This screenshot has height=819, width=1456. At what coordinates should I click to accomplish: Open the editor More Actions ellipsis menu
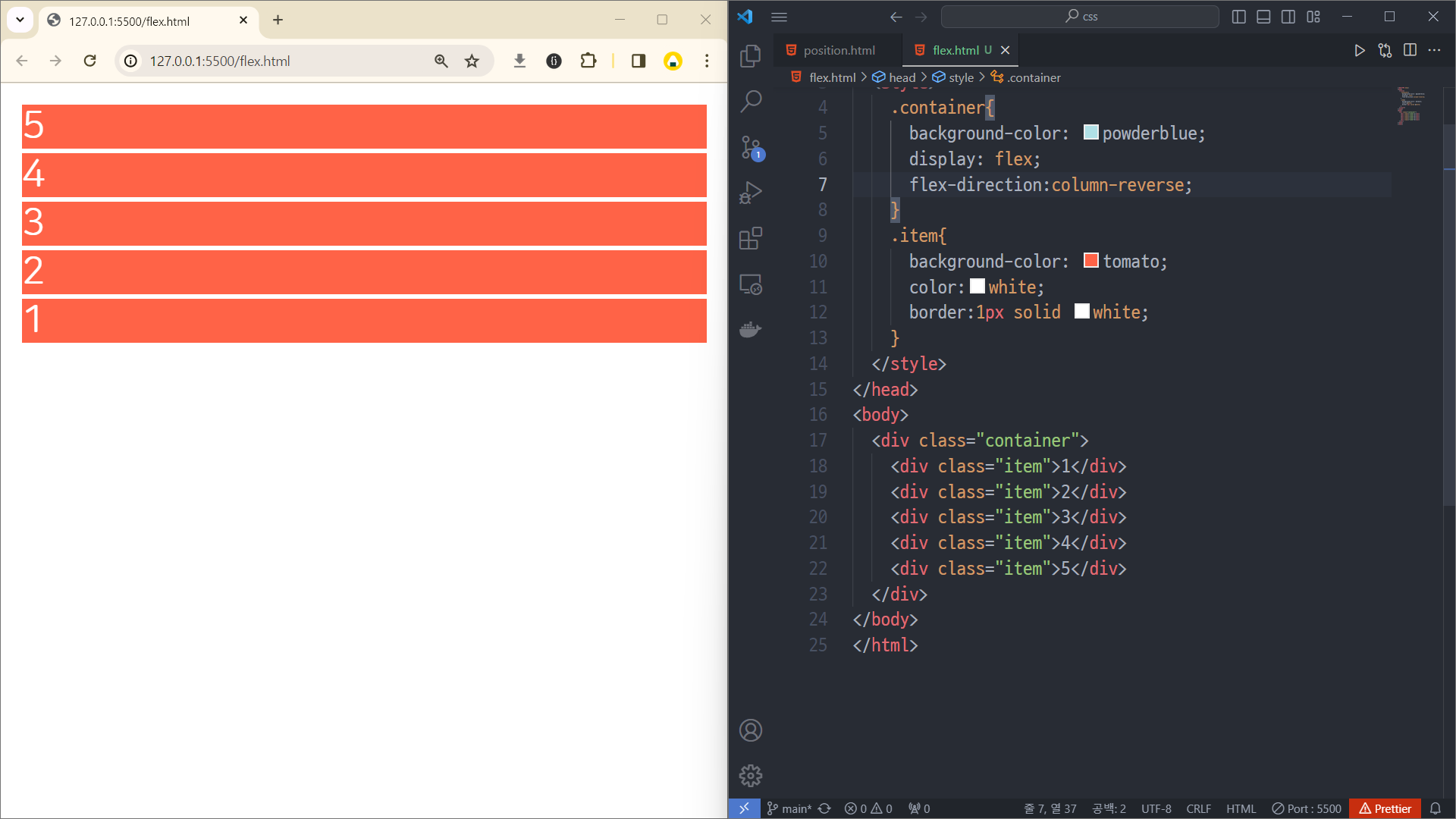(x=1434, y=50)
